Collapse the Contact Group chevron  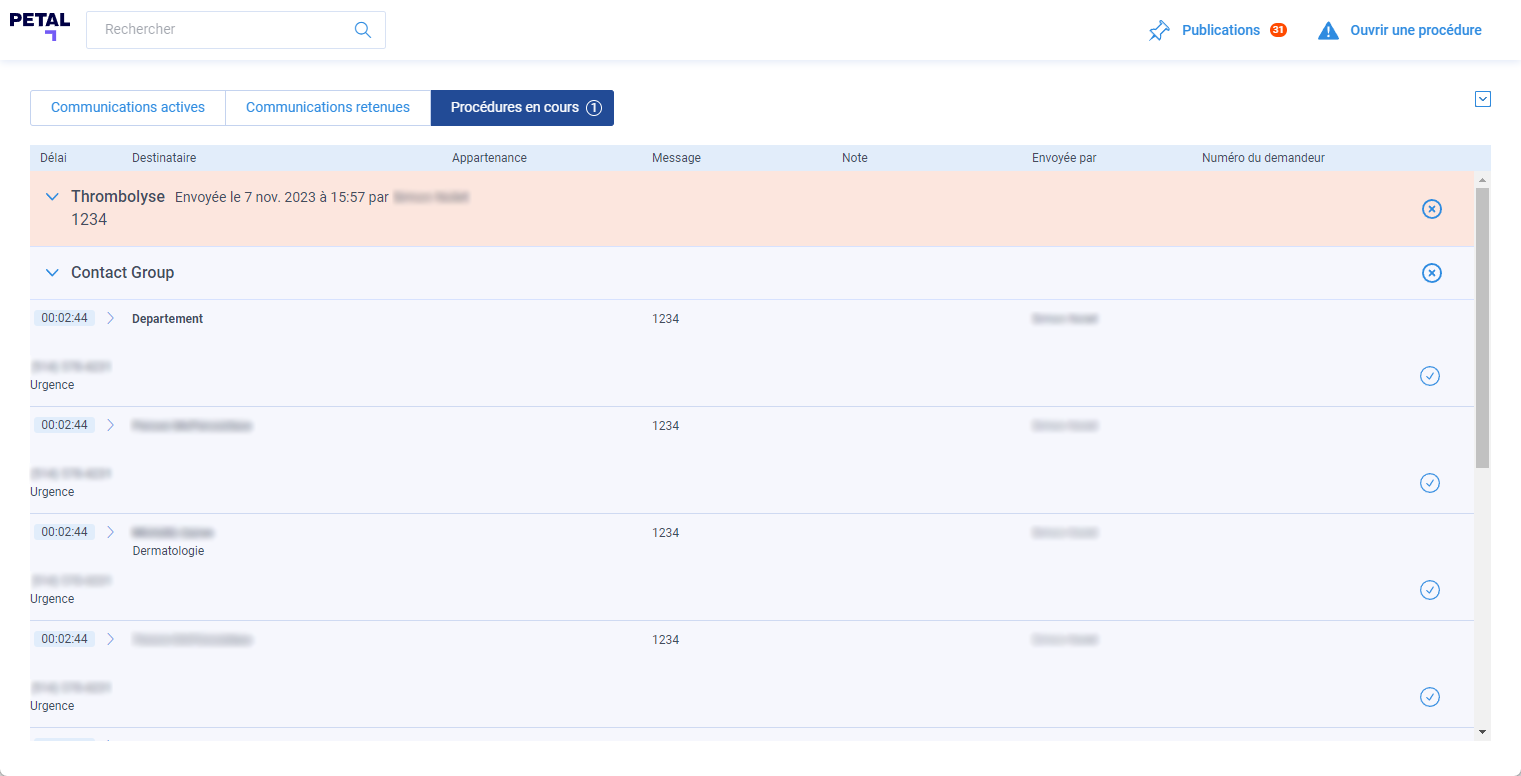[53, 273]
